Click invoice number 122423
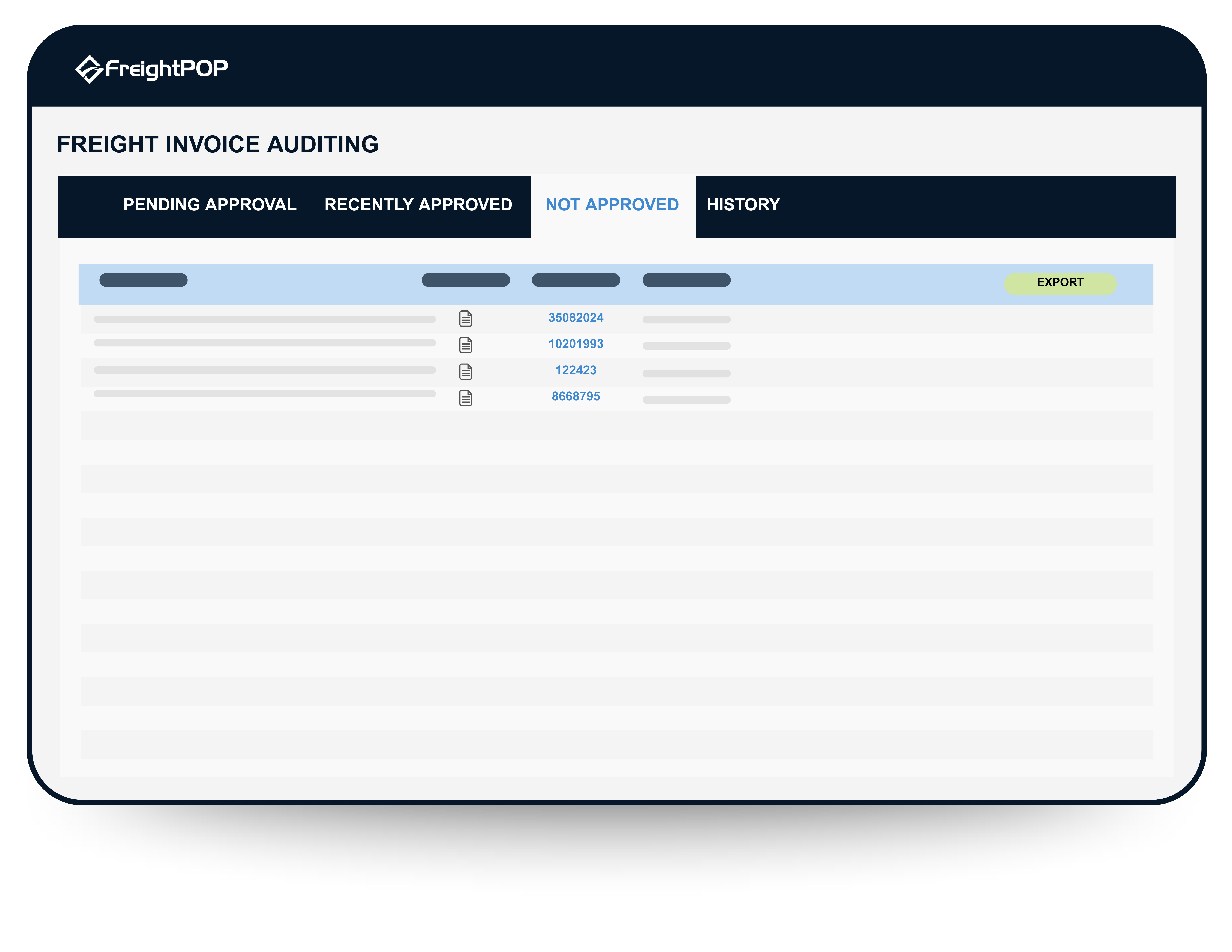The height and width of the screenshot is (952, 1232). point(575,370)
